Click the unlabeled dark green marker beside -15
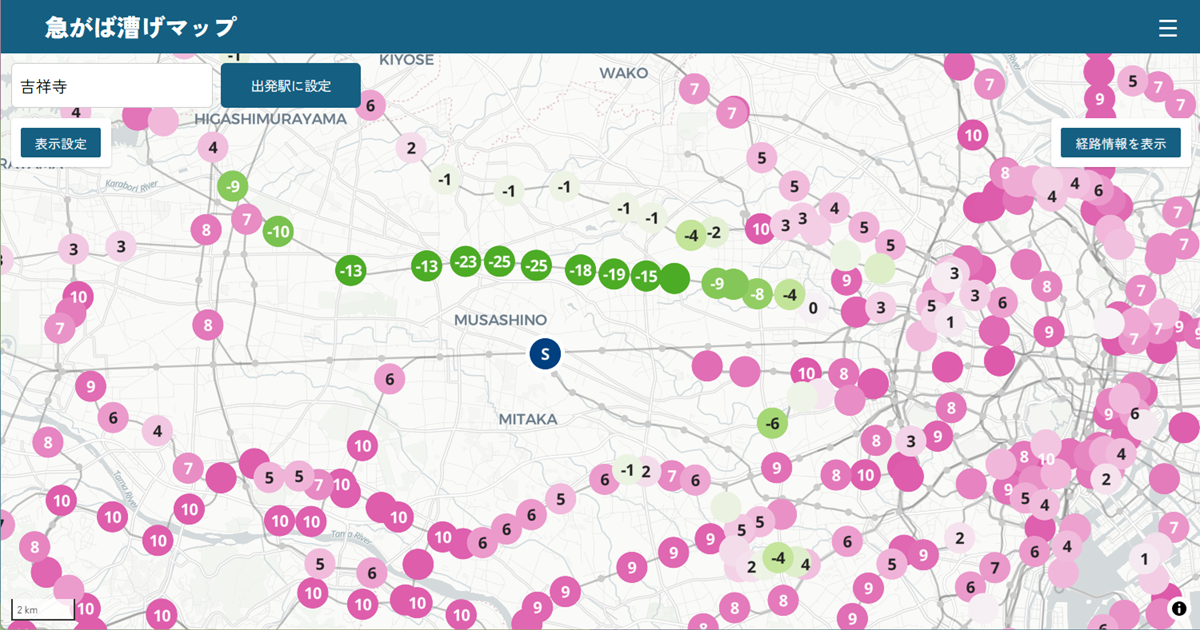 [675, 278]
